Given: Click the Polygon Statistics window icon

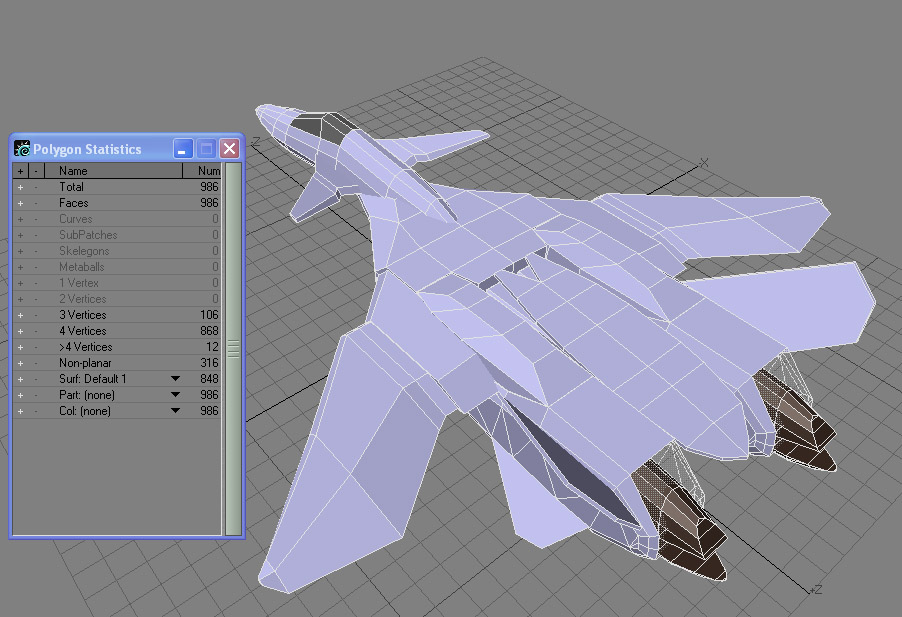Looking at the screenshot, I should point(22,149).
